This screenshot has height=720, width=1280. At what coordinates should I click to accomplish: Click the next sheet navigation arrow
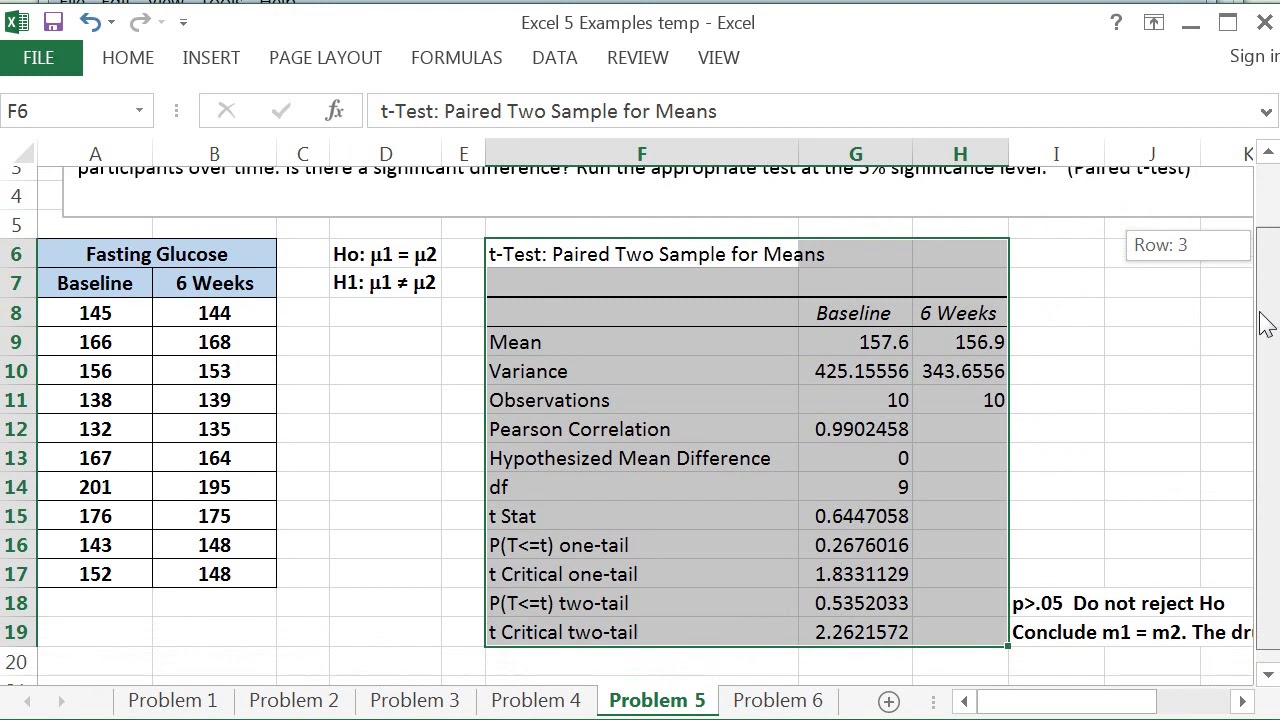(61, 701)
